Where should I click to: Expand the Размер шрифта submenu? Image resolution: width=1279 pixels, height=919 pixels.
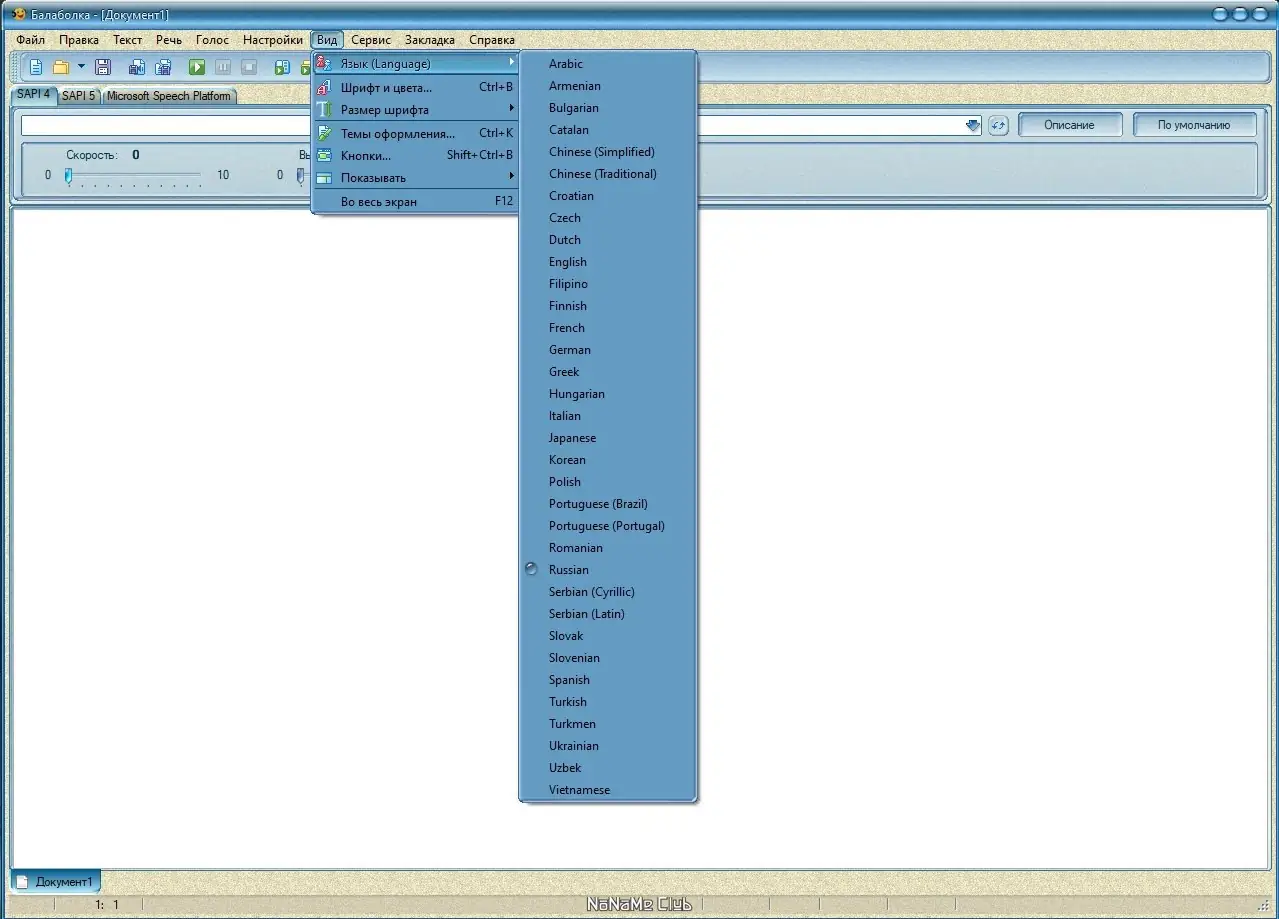coord(415,110)
